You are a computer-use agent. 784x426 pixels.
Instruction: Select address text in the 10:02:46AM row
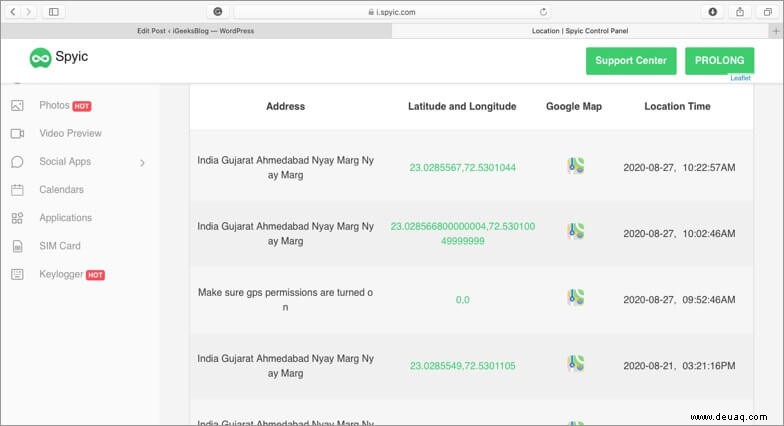coord(286,234)
